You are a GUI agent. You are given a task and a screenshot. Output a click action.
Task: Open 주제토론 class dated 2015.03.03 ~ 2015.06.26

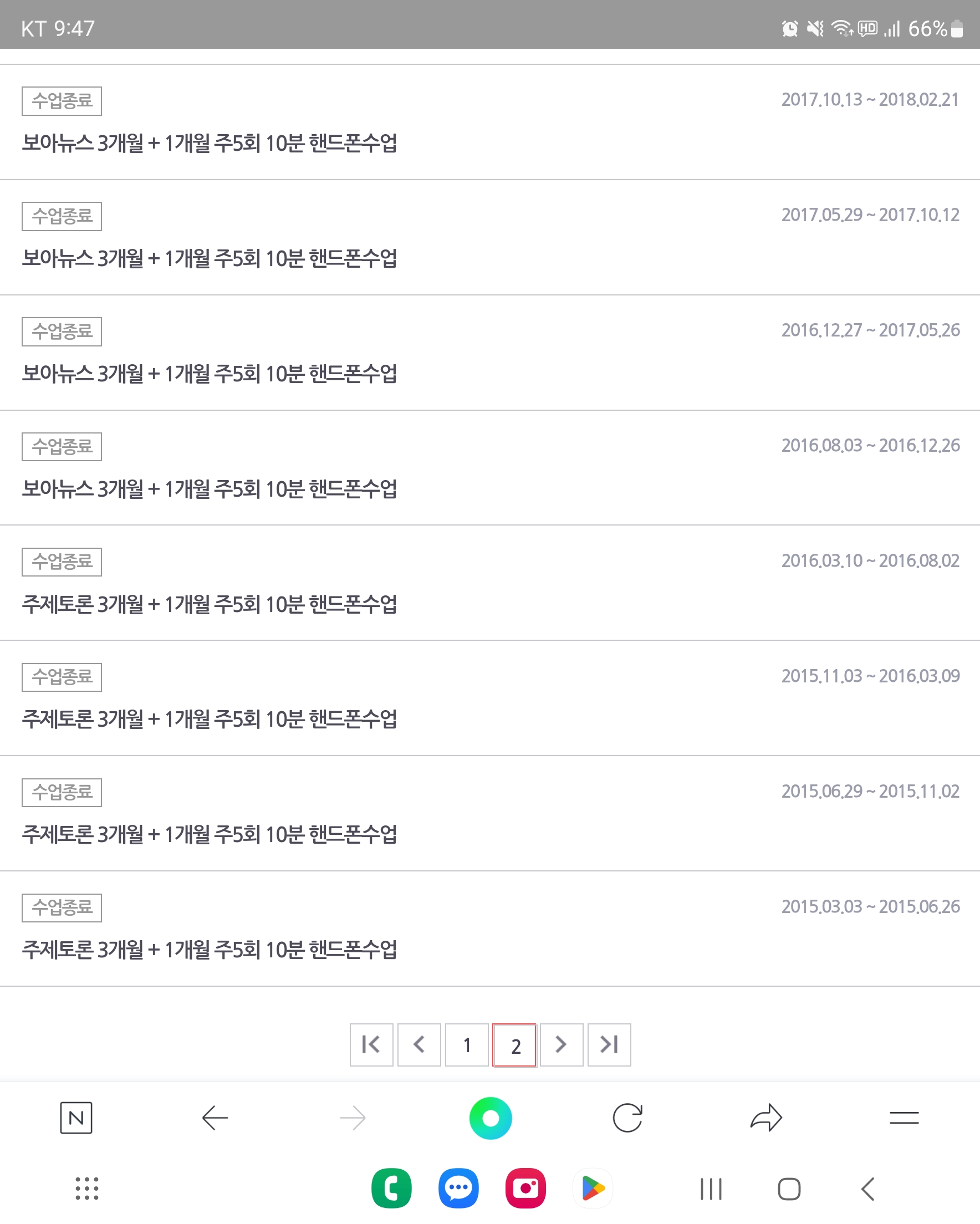pos(490,929)
